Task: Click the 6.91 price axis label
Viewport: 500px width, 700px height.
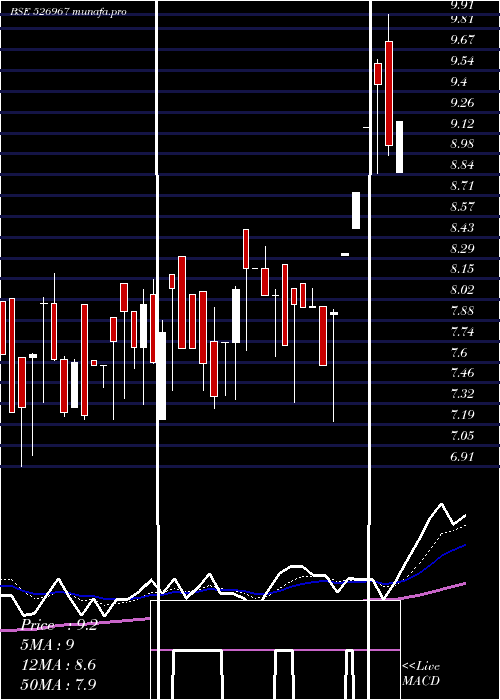Action: click(462, 457)
